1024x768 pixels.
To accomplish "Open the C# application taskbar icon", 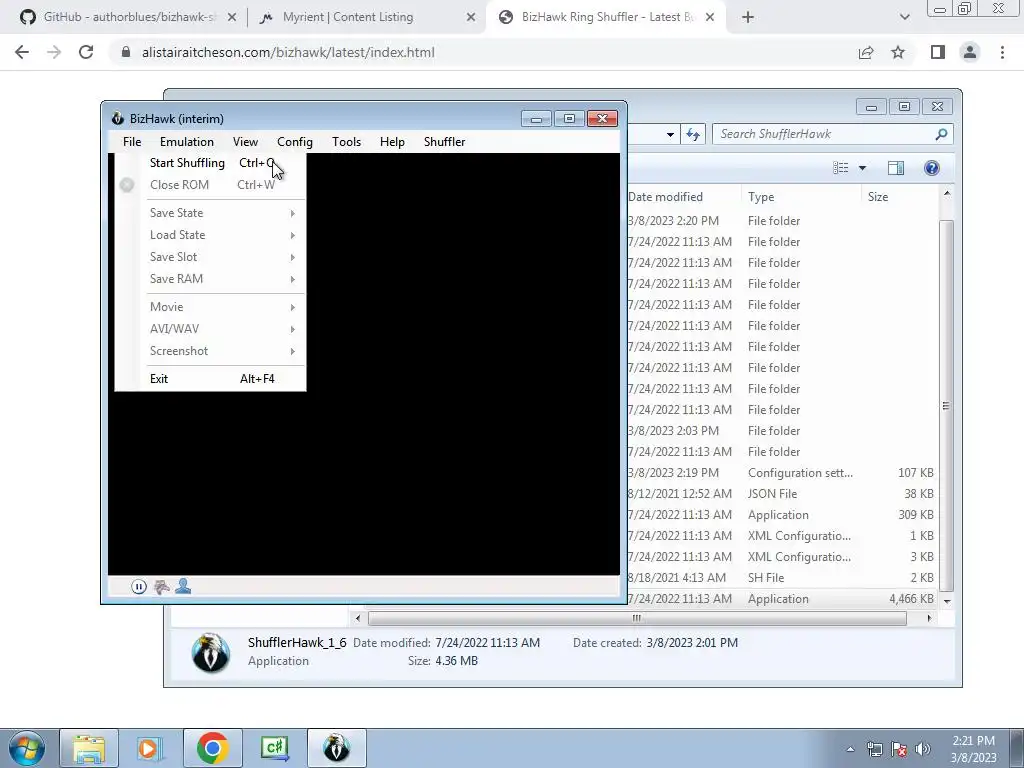I will (274, 748).
